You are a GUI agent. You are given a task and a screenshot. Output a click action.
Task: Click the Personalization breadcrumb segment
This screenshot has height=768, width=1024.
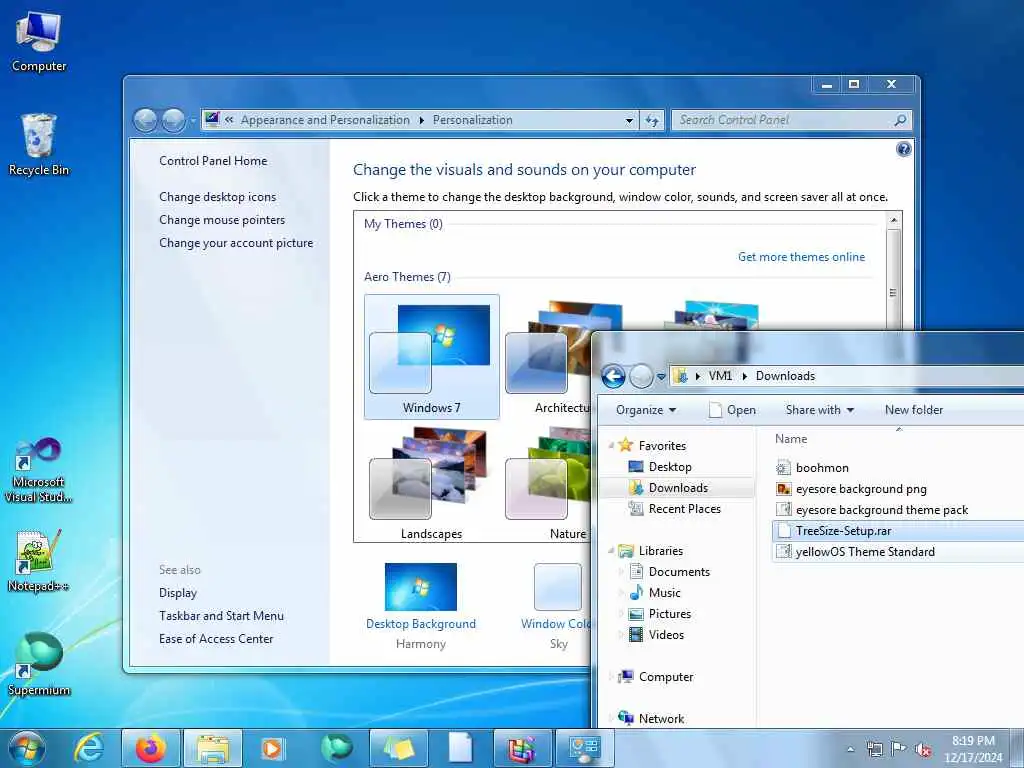tap(472, 120)
